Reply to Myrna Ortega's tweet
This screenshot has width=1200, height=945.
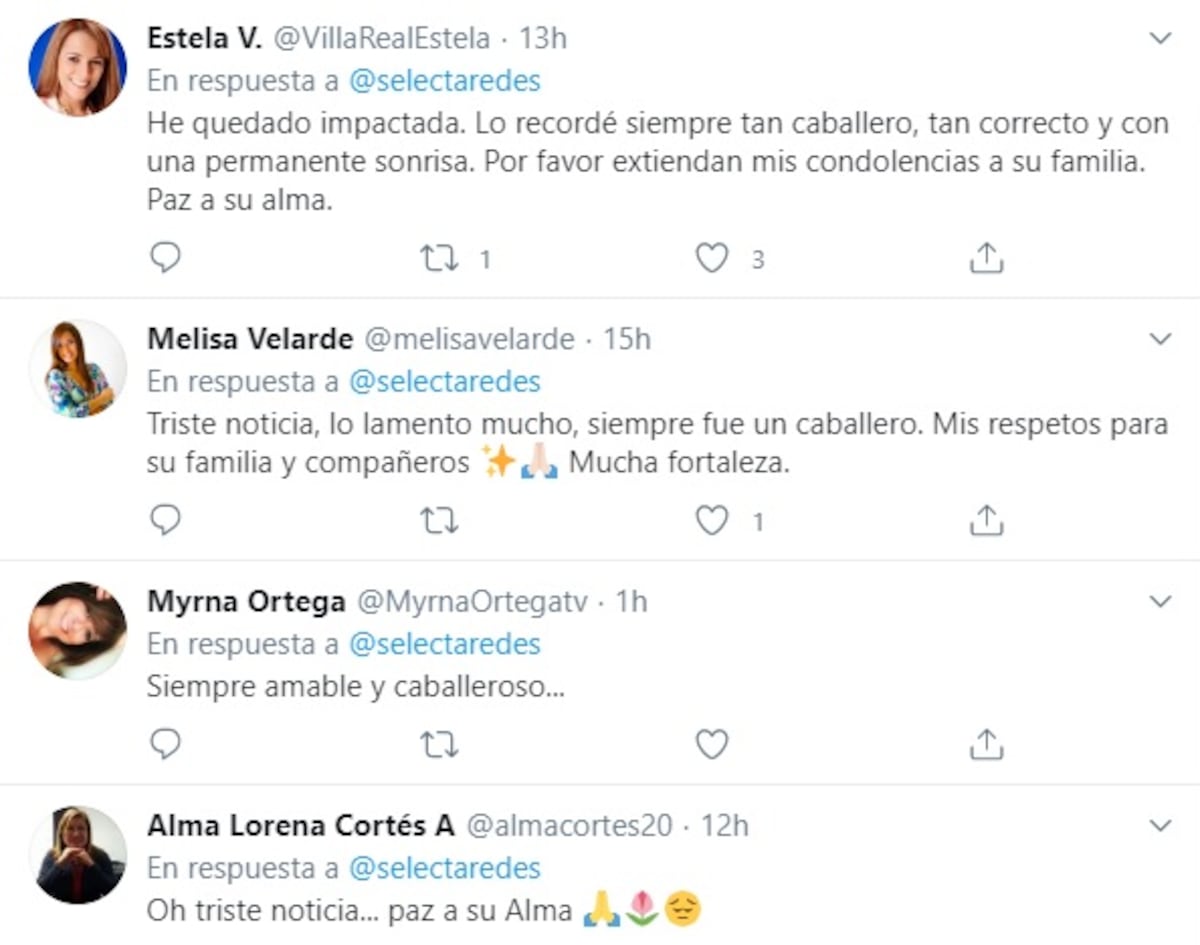point(164,744)
